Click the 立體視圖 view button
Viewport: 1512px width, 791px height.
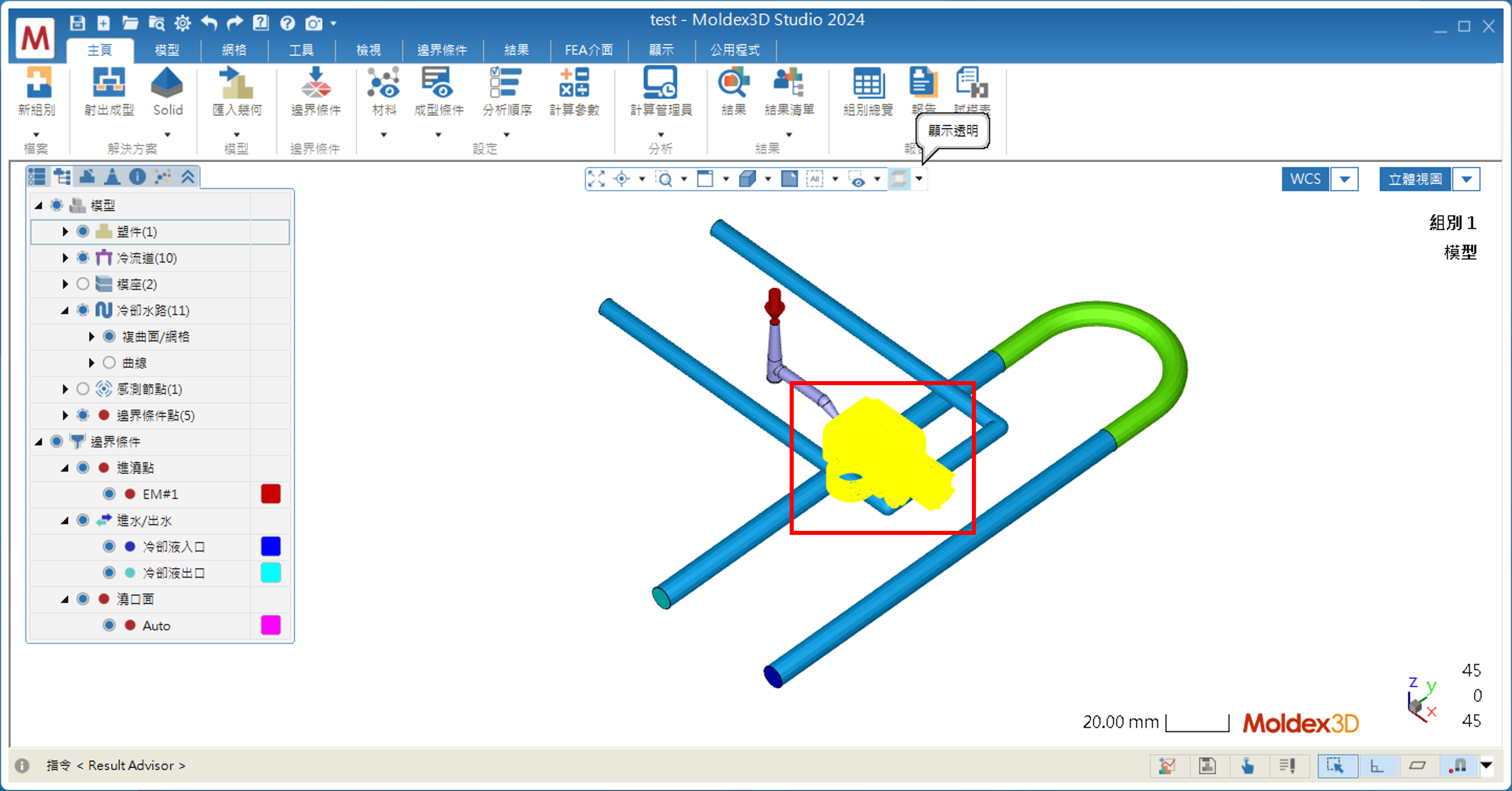[1415, 179]
